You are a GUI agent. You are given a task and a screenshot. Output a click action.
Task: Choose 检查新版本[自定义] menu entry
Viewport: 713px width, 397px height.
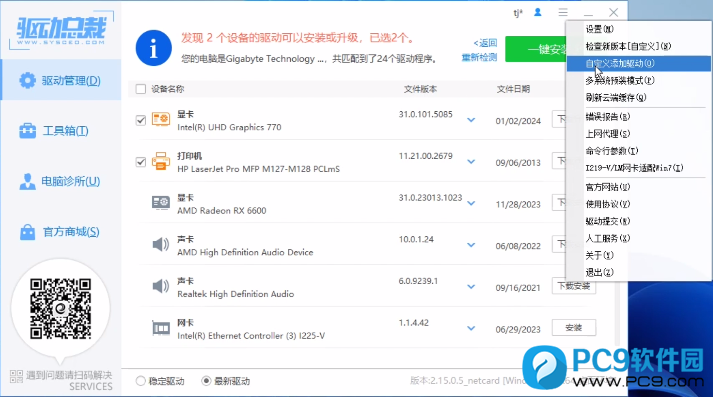(x=638, y=46)
